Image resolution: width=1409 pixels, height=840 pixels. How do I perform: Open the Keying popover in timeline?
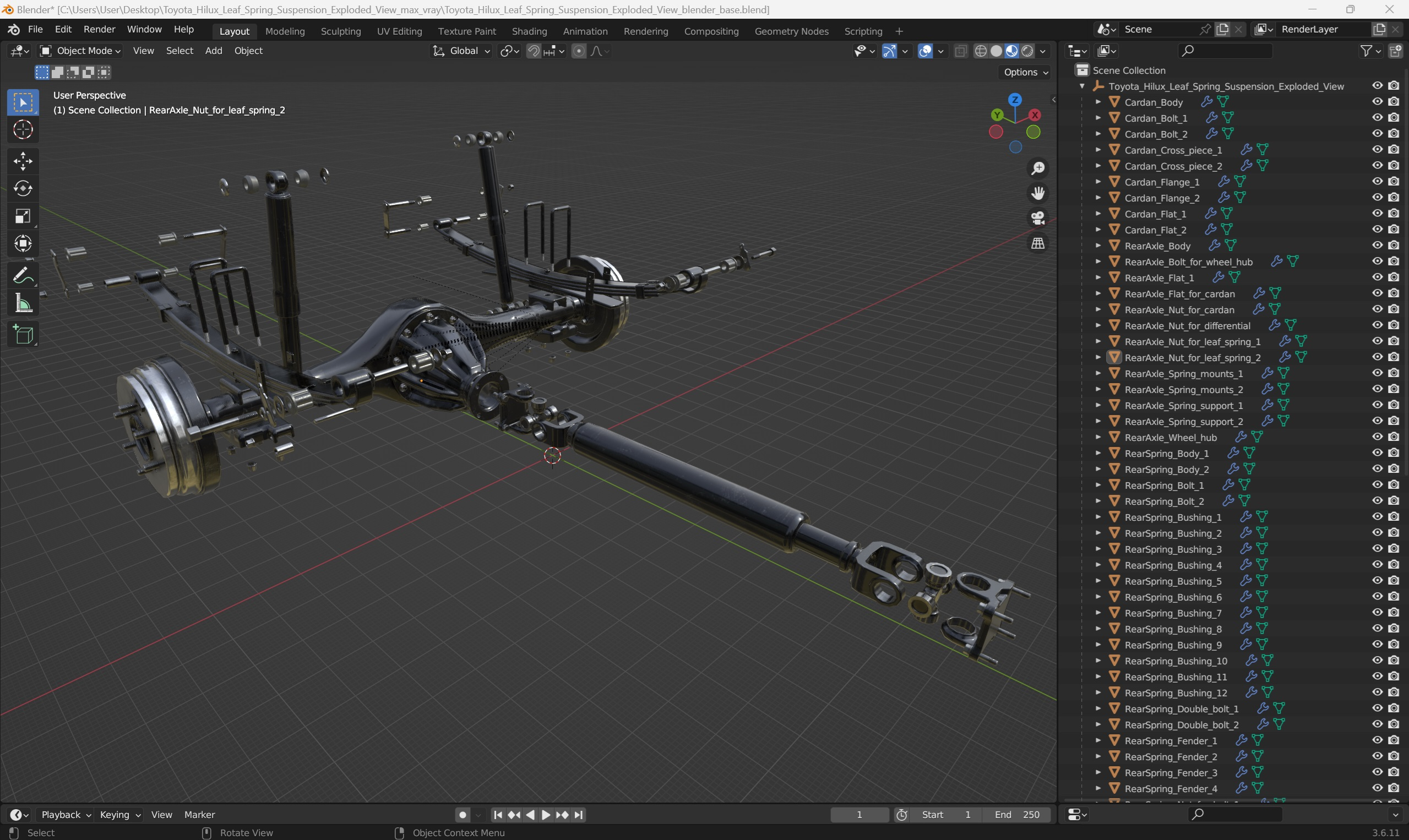(x=119, y=815)
